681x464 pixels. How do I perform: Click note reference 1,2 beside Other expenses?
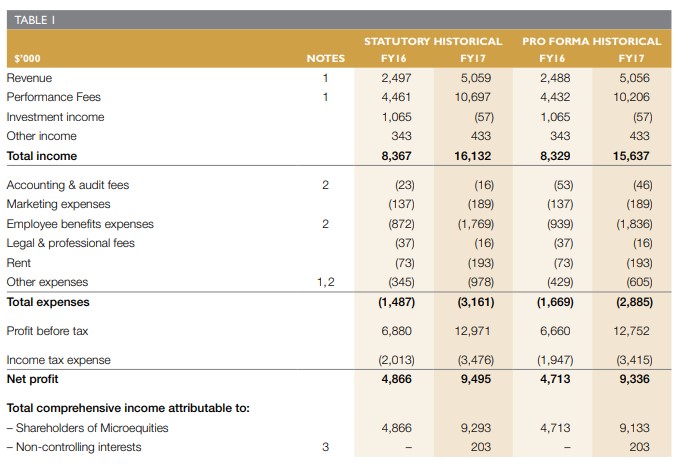(326, 282)
